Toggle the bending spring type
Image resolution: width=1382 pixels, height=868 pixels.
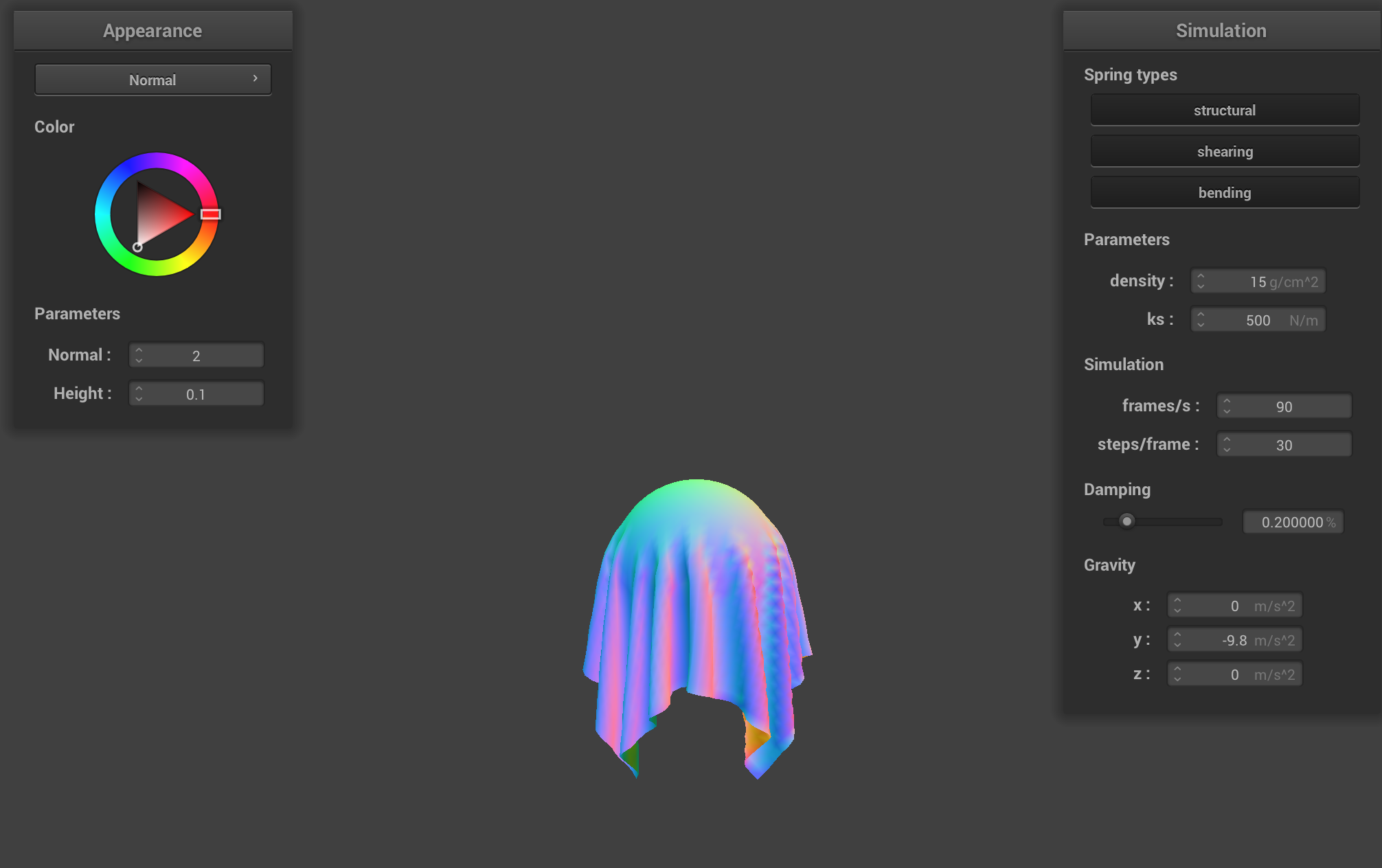[x=1224, y=193]
